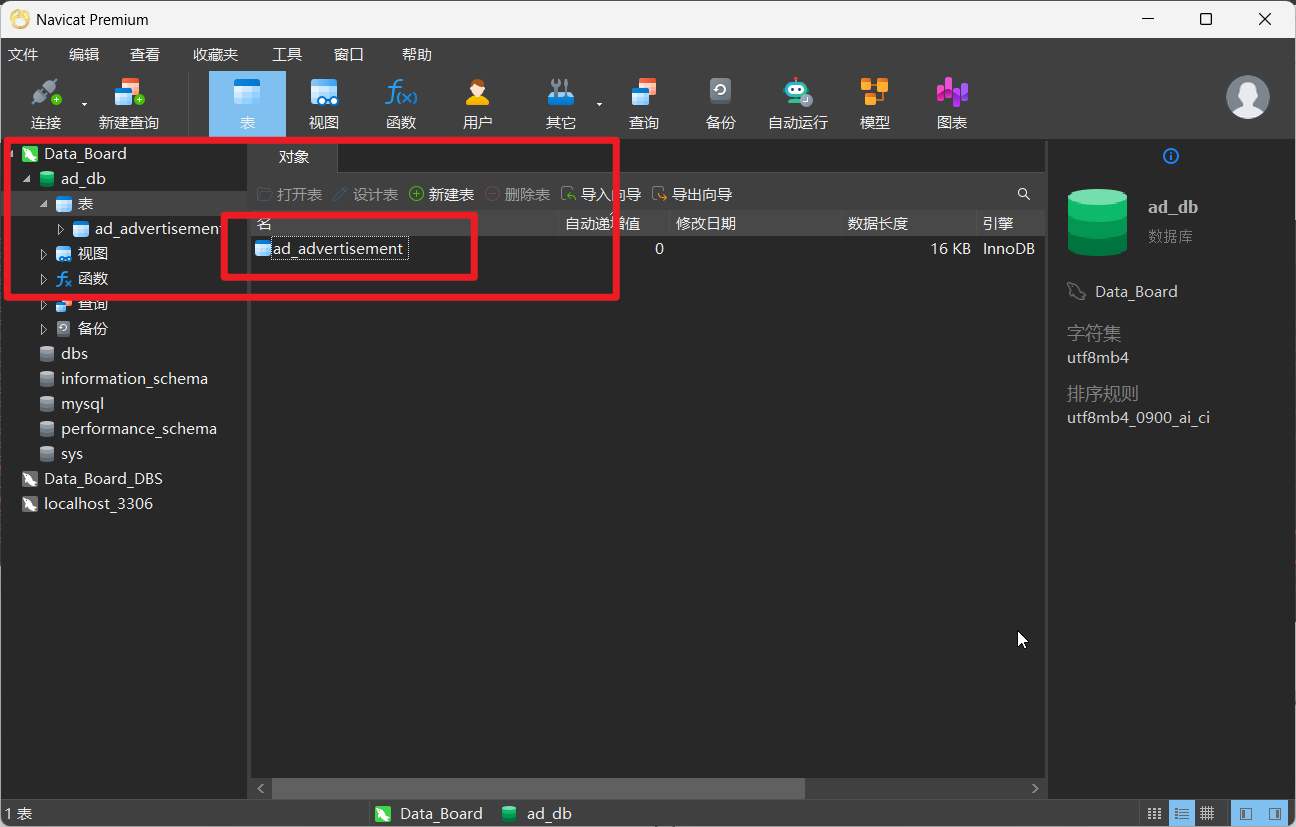
Task: Expand the 函数 tree node
Action: click(43, 279)
